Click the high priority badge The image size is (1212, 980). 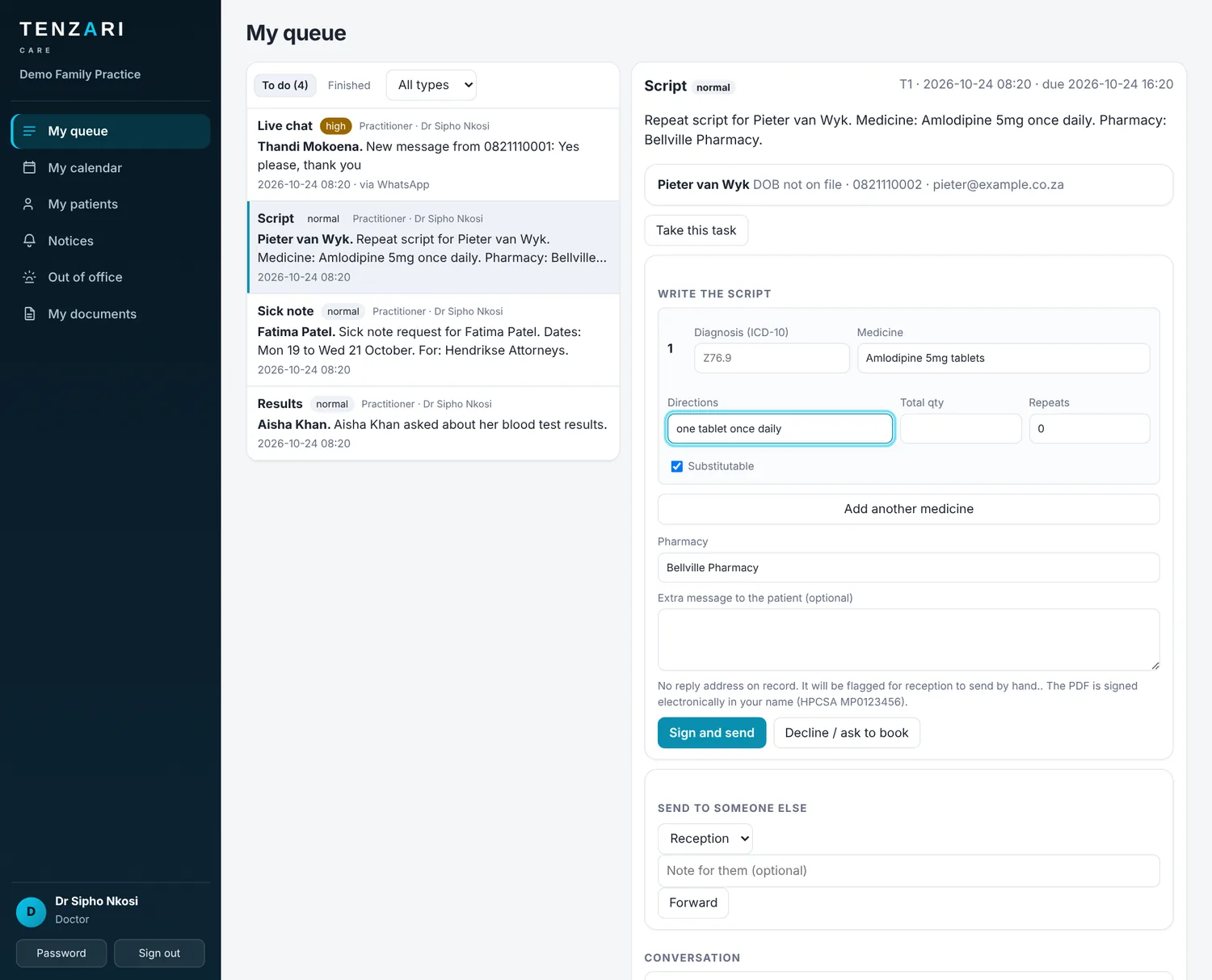(x=335, y=126)
